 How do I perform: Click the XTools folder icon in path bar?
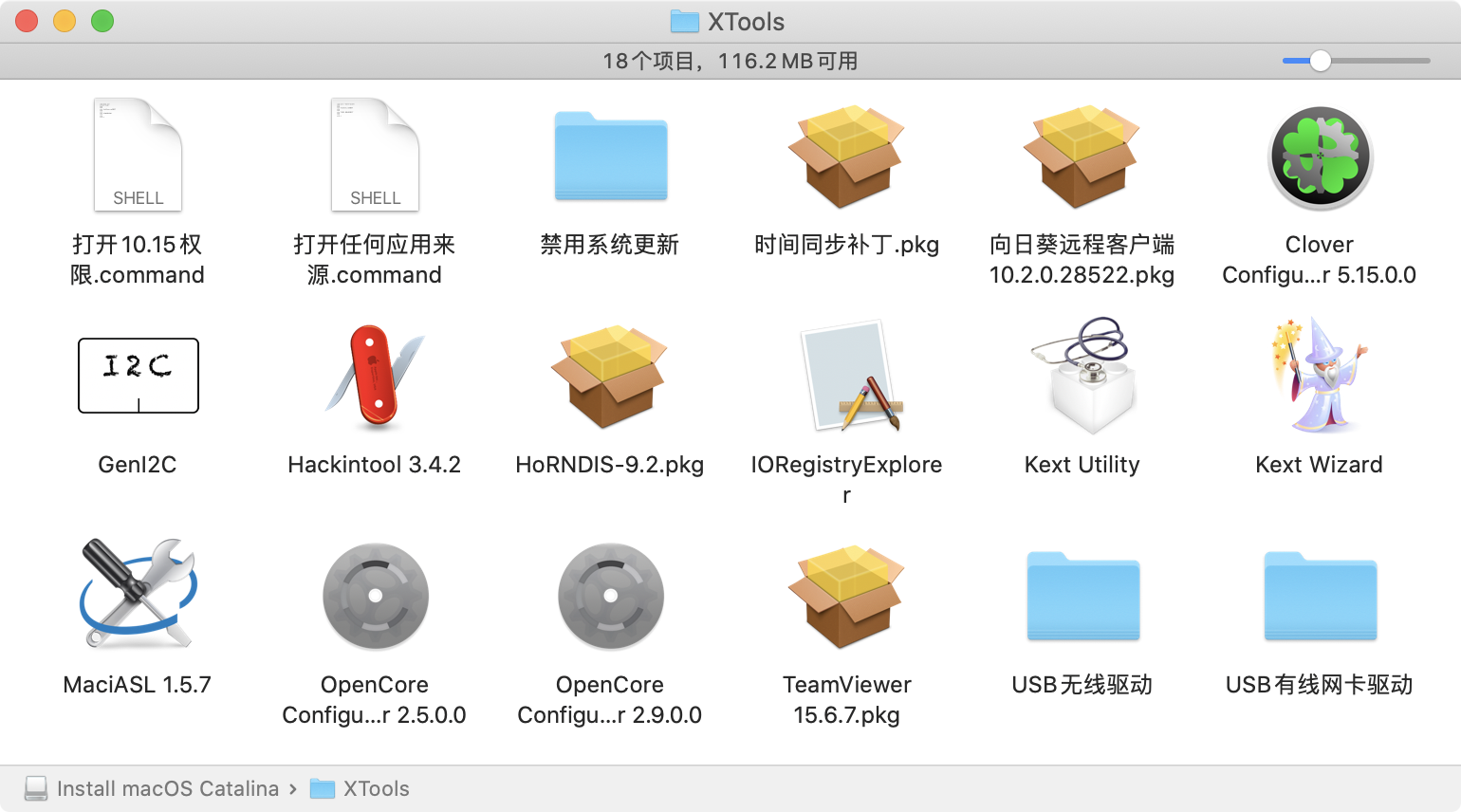pyautogui.click(x=323, y=788)
